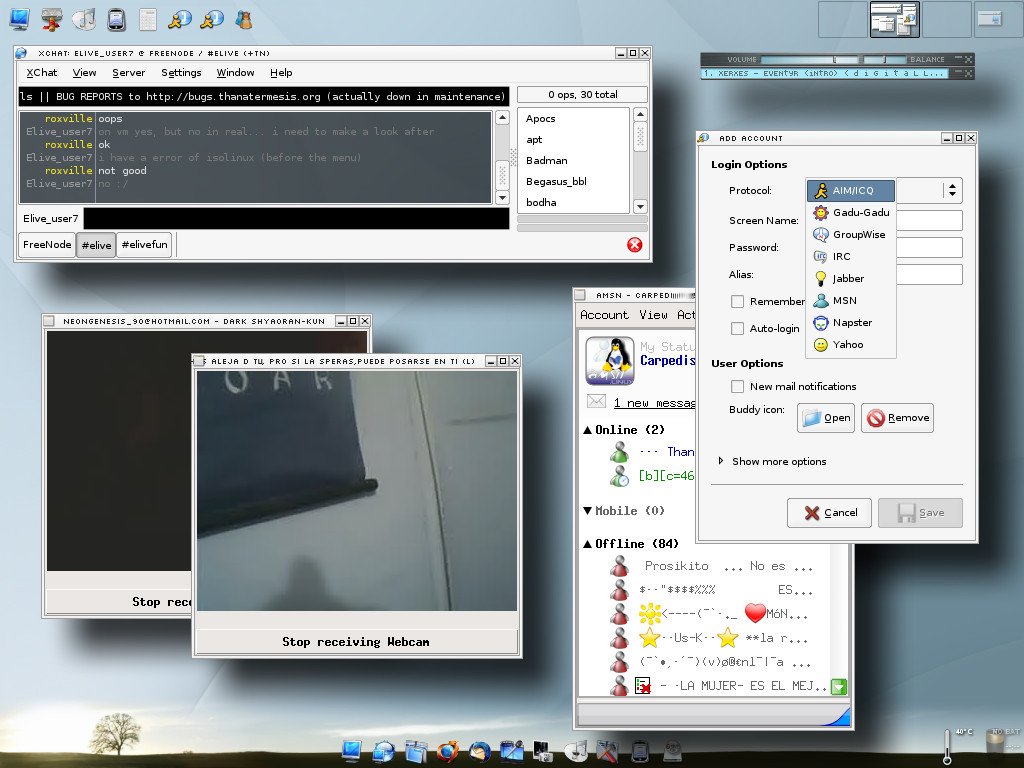Click the monitor icon in the top launcher
The image size is (1024, 768).
(20, 20)
